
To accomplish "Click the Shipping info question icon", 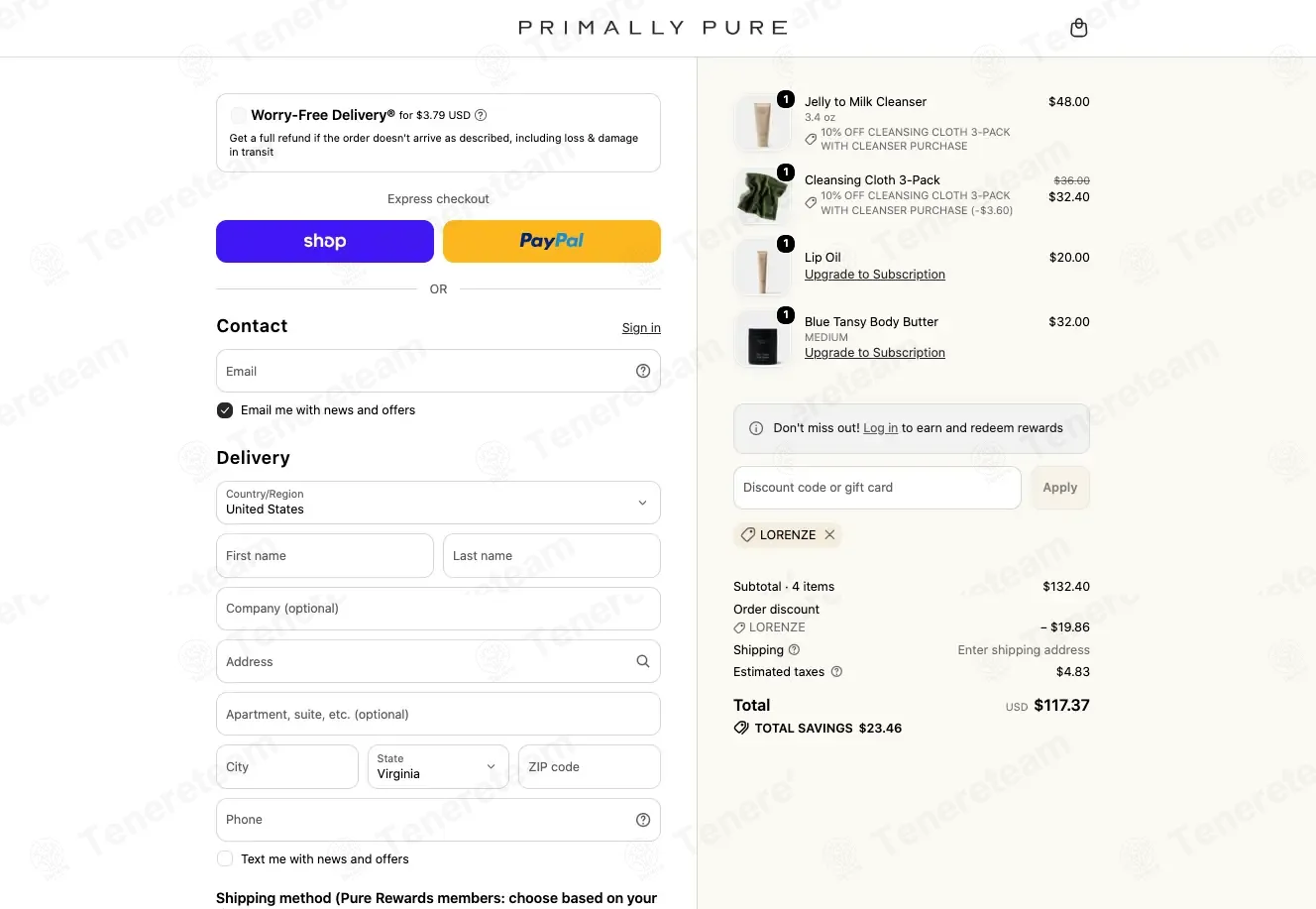I will pos(794,650).
